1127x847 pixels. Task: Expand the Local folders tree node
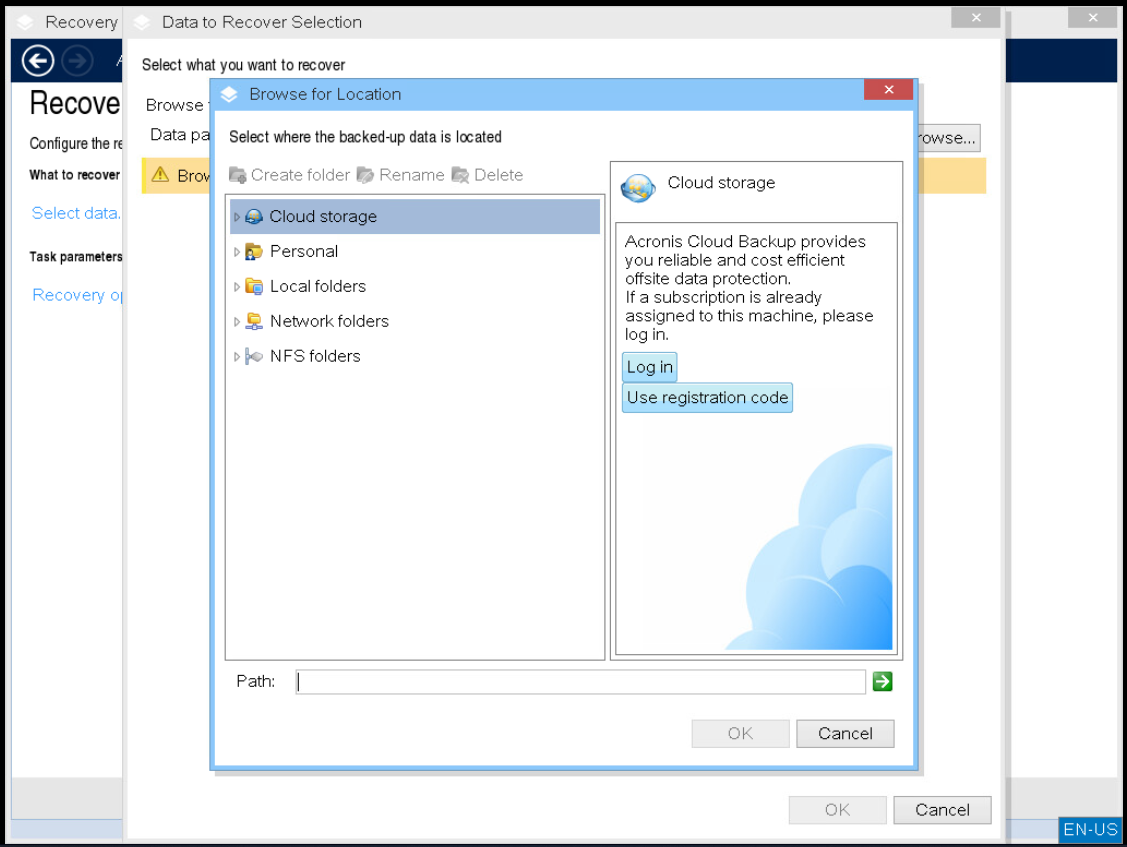[236, 286]
